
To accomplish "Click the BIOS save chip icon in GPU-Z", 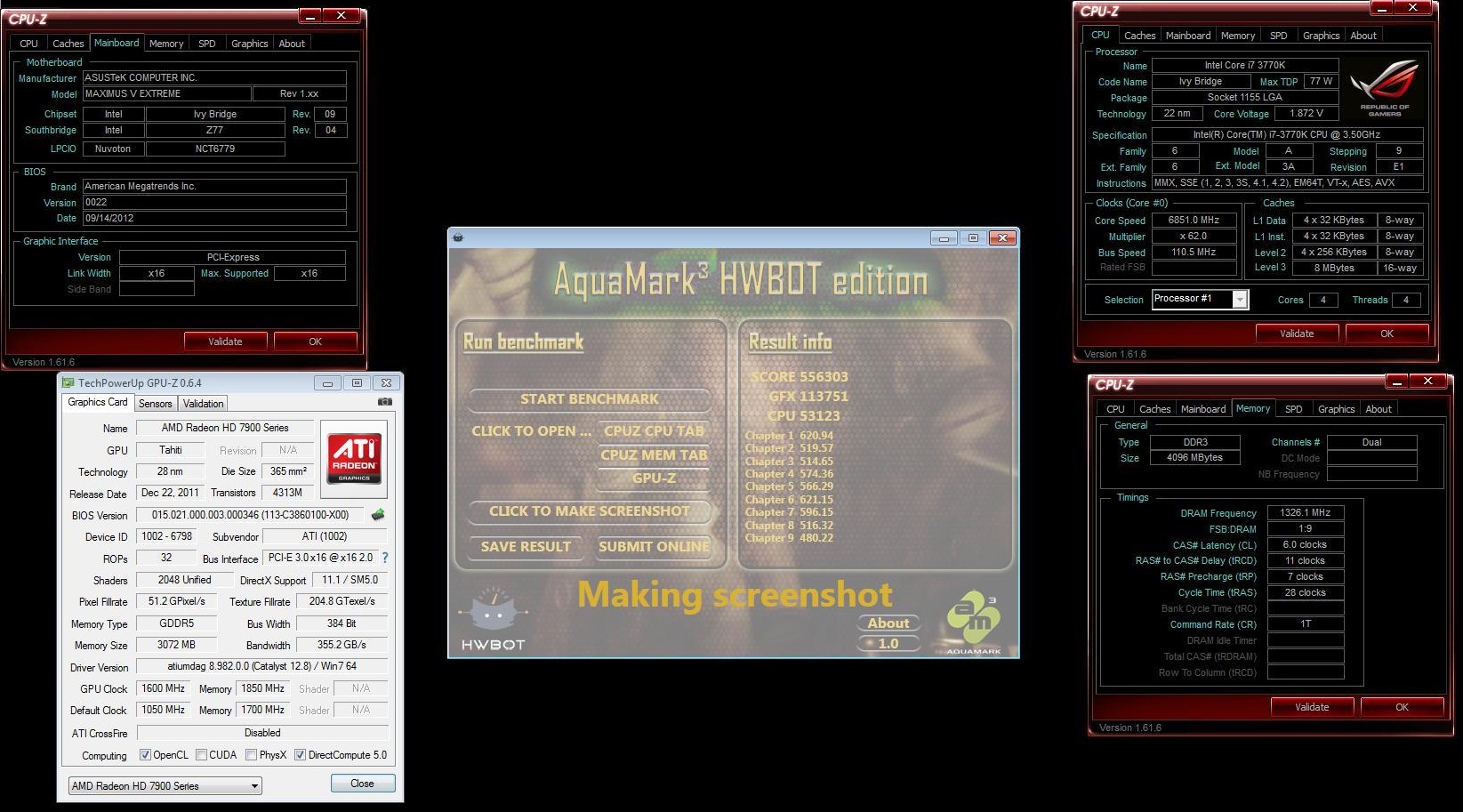I will click(x=378, y=514).
